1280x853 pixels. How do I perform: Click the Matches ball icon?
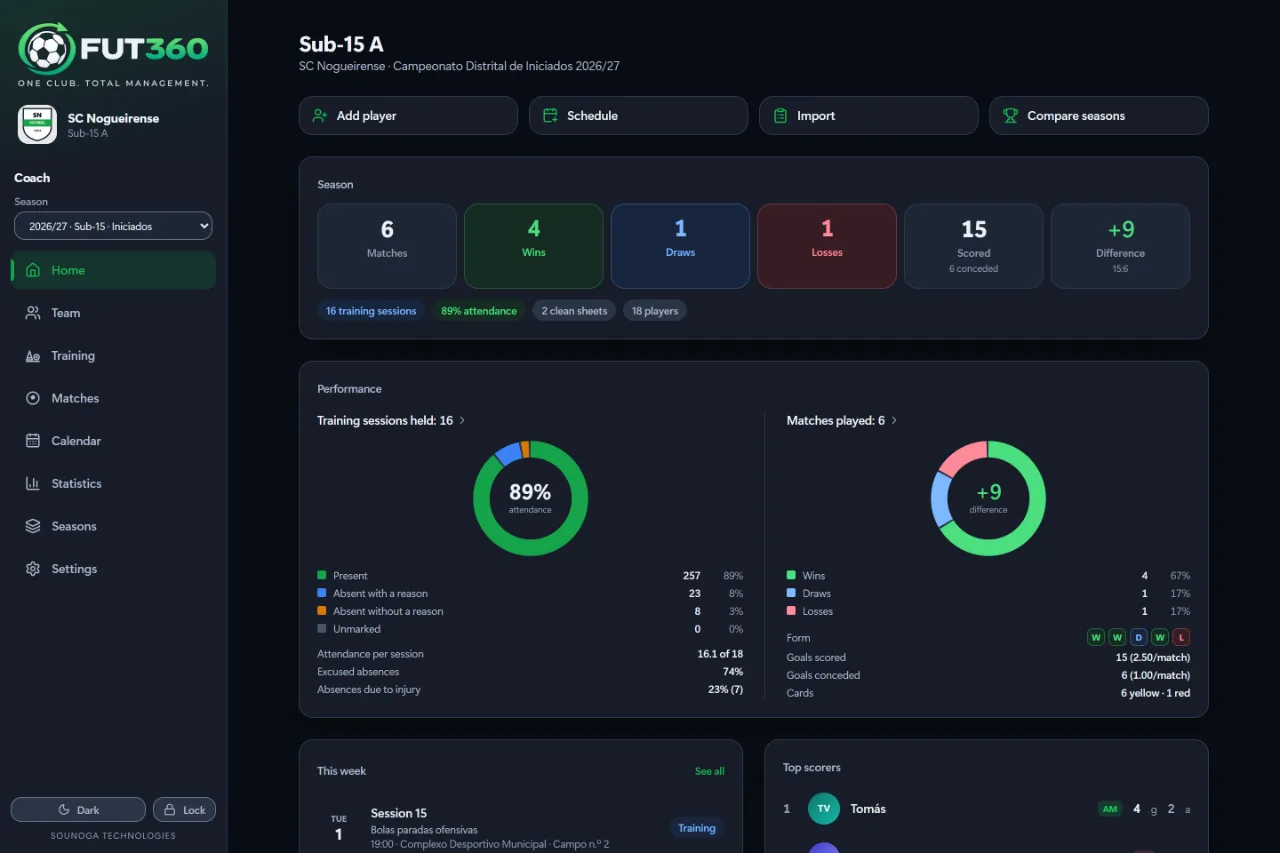[x=33, y=398]
